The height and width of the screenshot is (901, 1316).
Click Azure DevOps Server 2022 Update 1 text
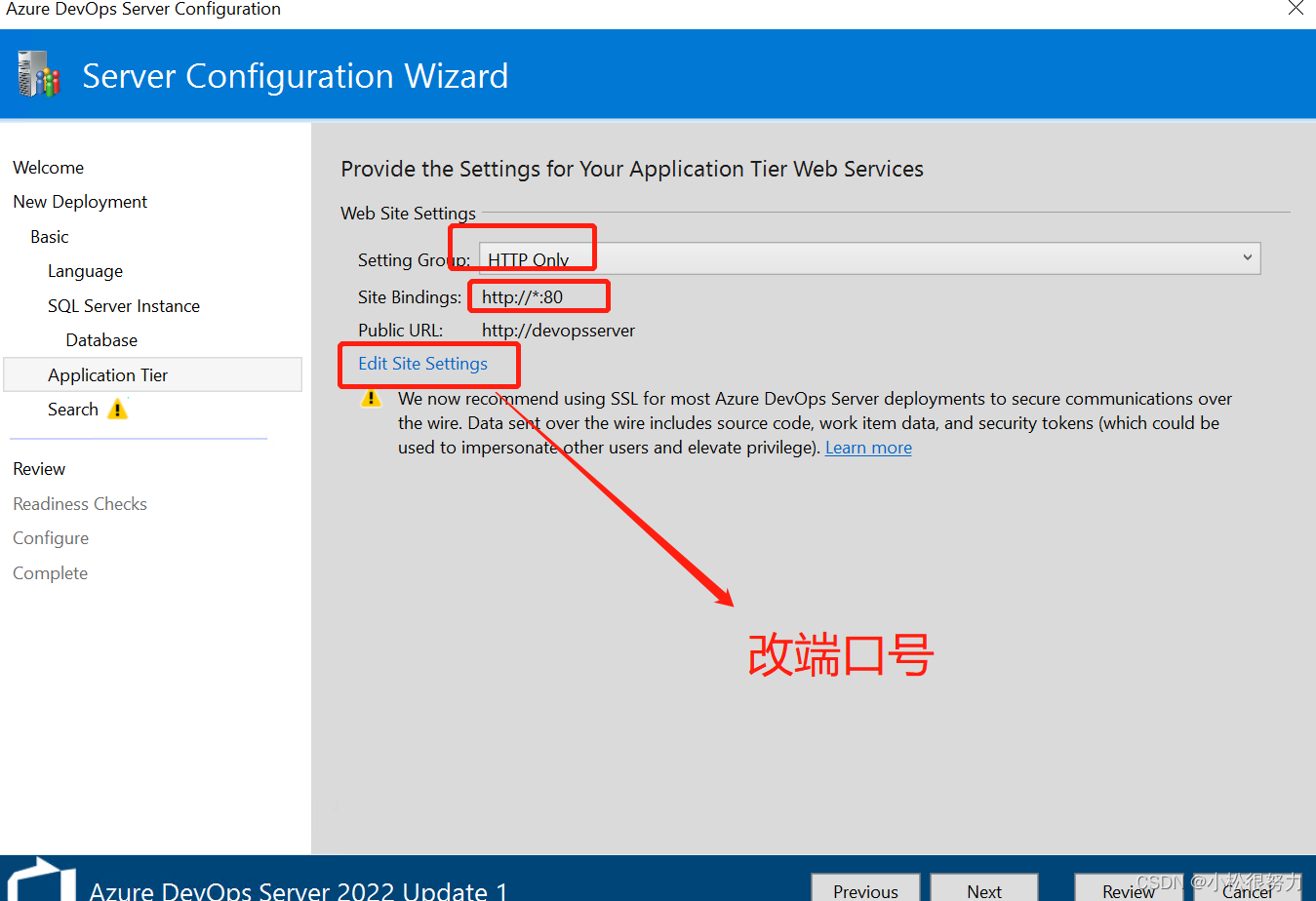pos(299,889)
